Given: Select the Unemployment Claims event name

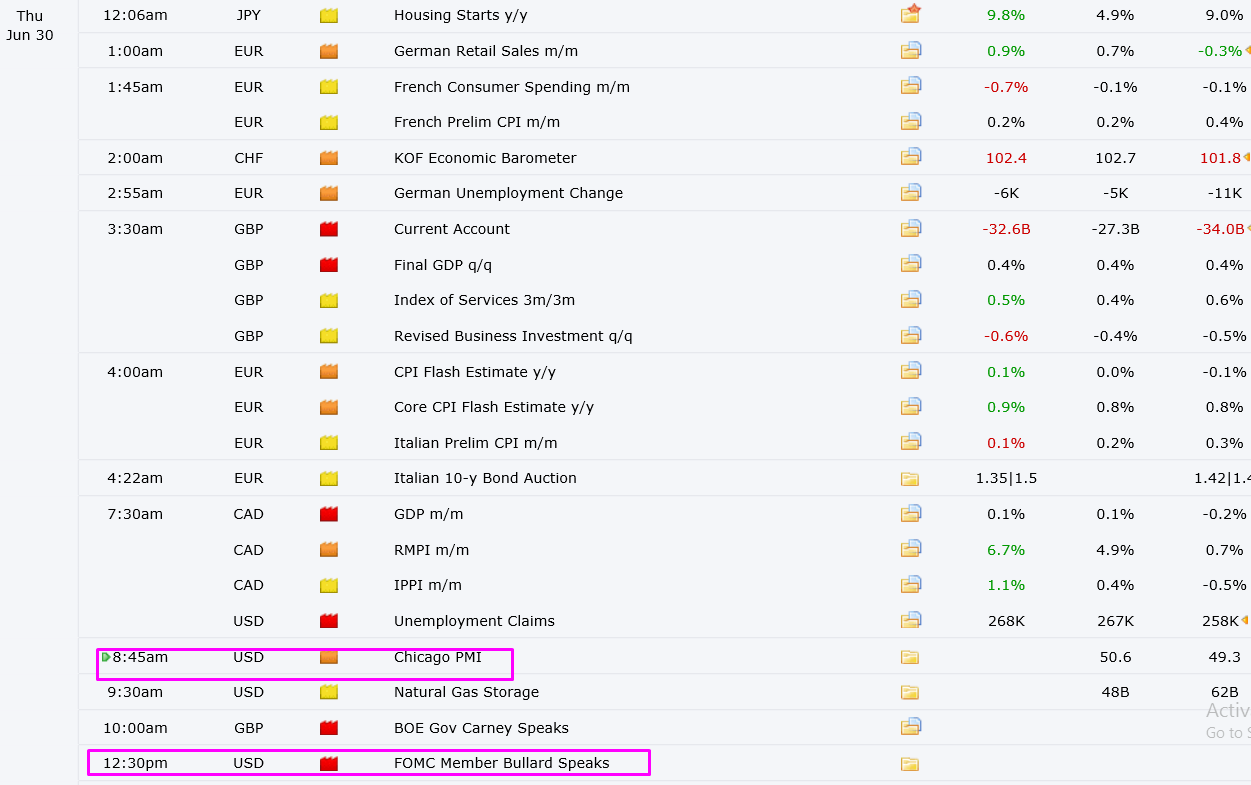Looking at the screenshot, I should click(x=474, y=621).
